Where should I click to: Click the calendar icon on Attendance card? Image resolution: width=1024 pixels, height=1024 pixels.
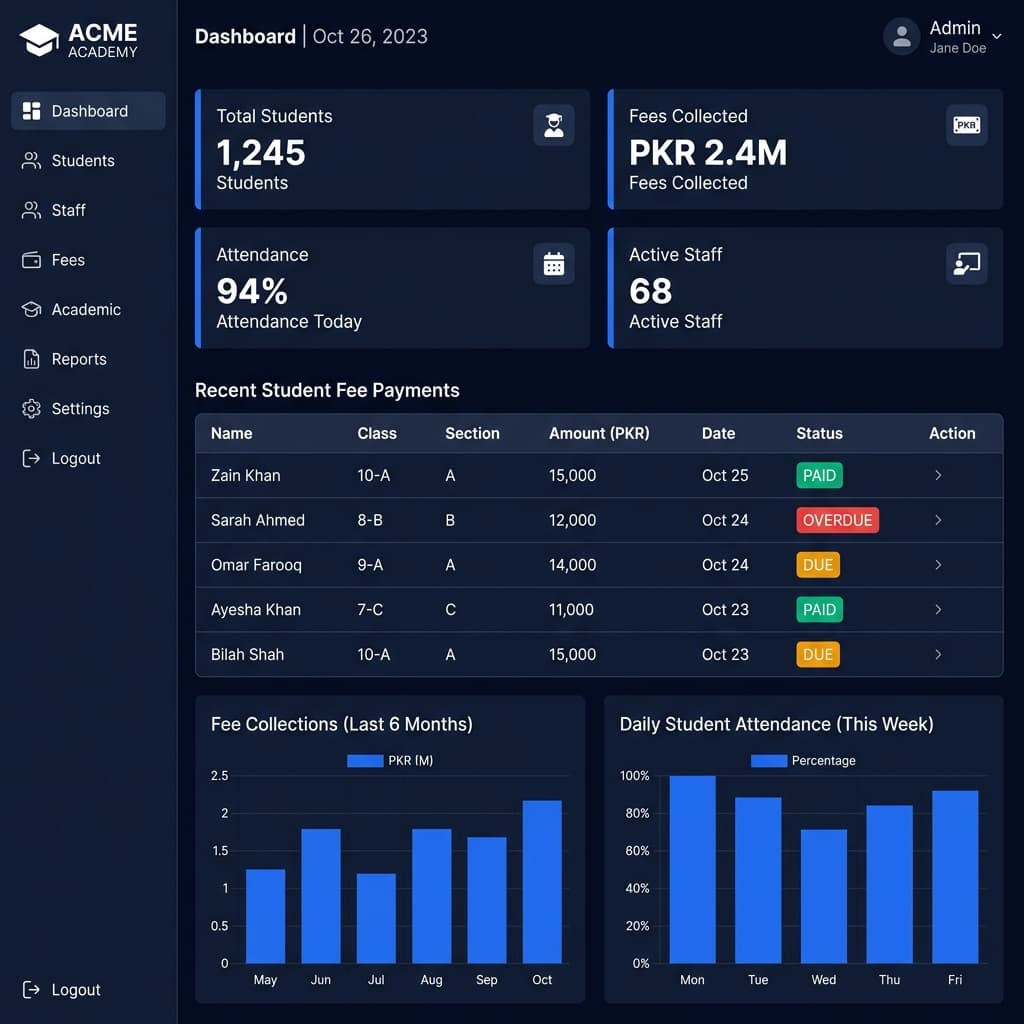click(554, 264)
